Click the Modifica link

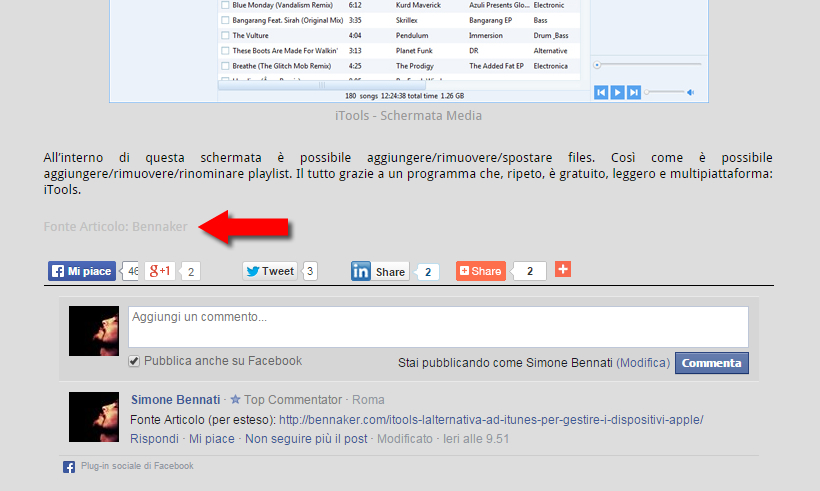tap(643, 363)
